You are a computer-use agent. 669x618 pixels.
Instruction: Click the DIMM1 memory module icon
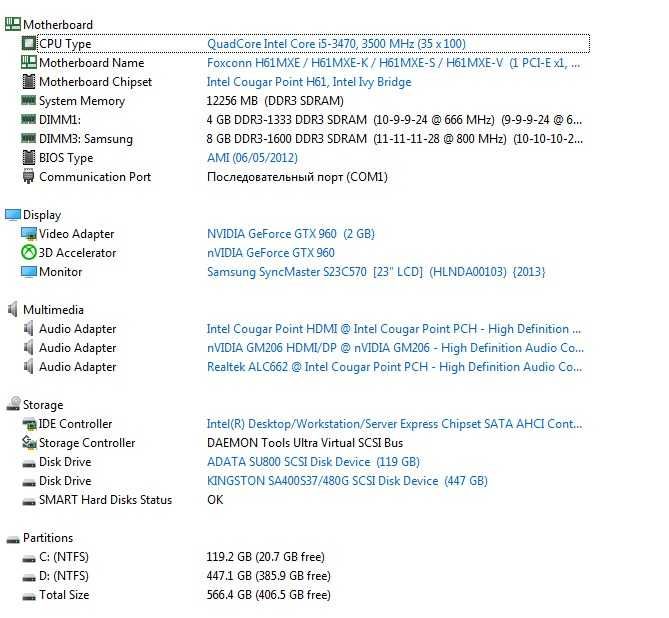point(29,119)
